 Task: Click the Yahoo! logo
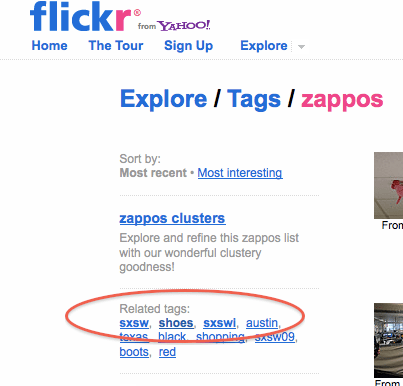[x=184, y=25]
